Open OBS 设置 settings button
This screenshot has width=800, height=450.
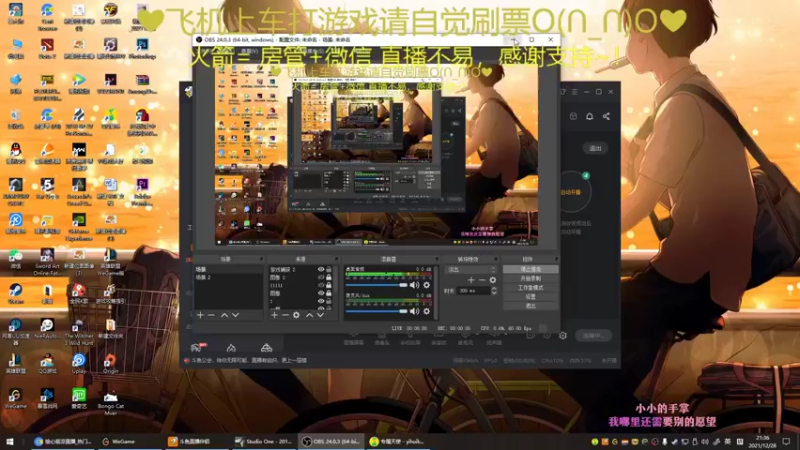coord(531,296)
